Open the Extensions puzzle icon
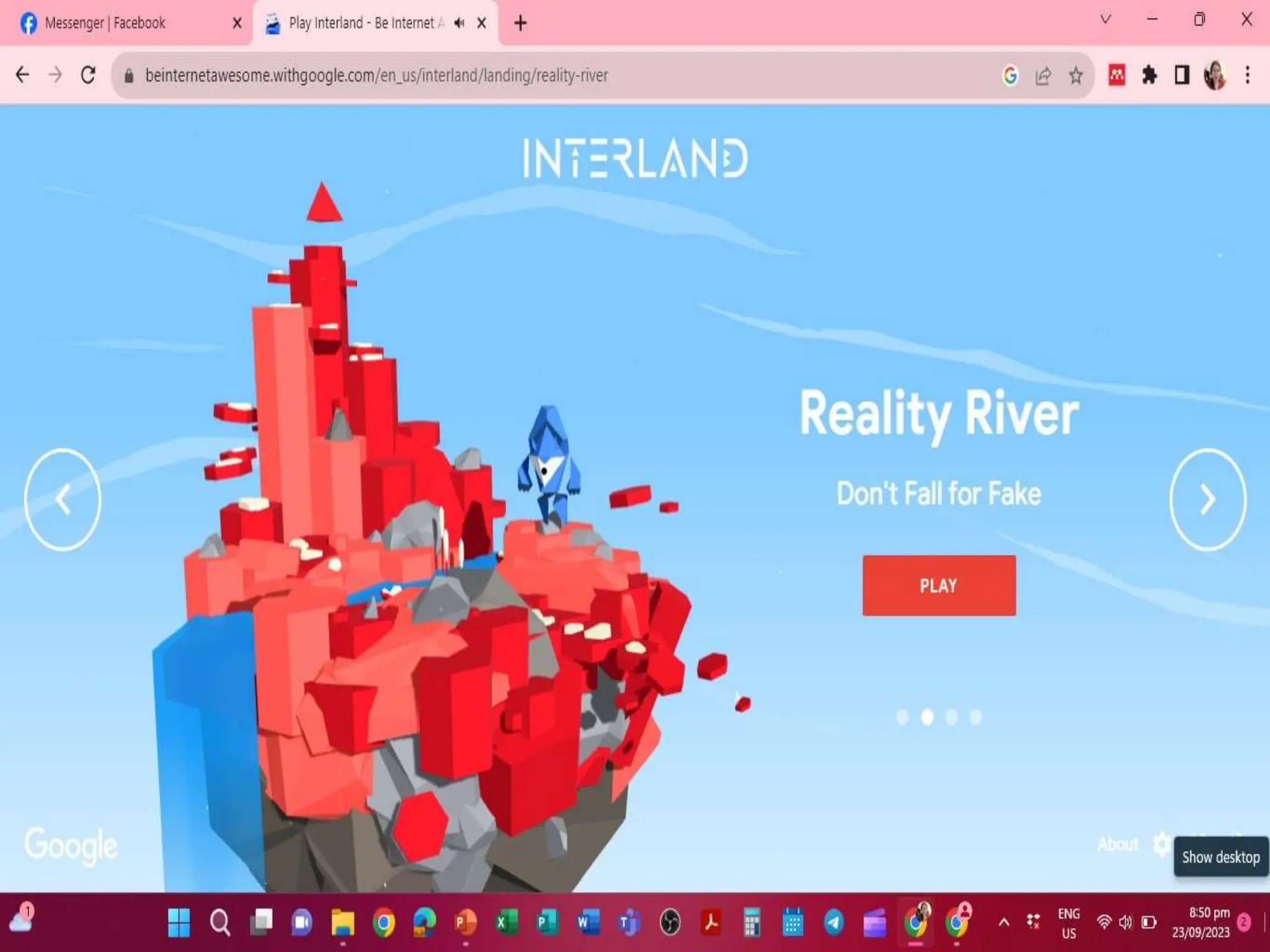This screenshot has width=1270, height=952. pyautogui.click(x=1149, y=76)
